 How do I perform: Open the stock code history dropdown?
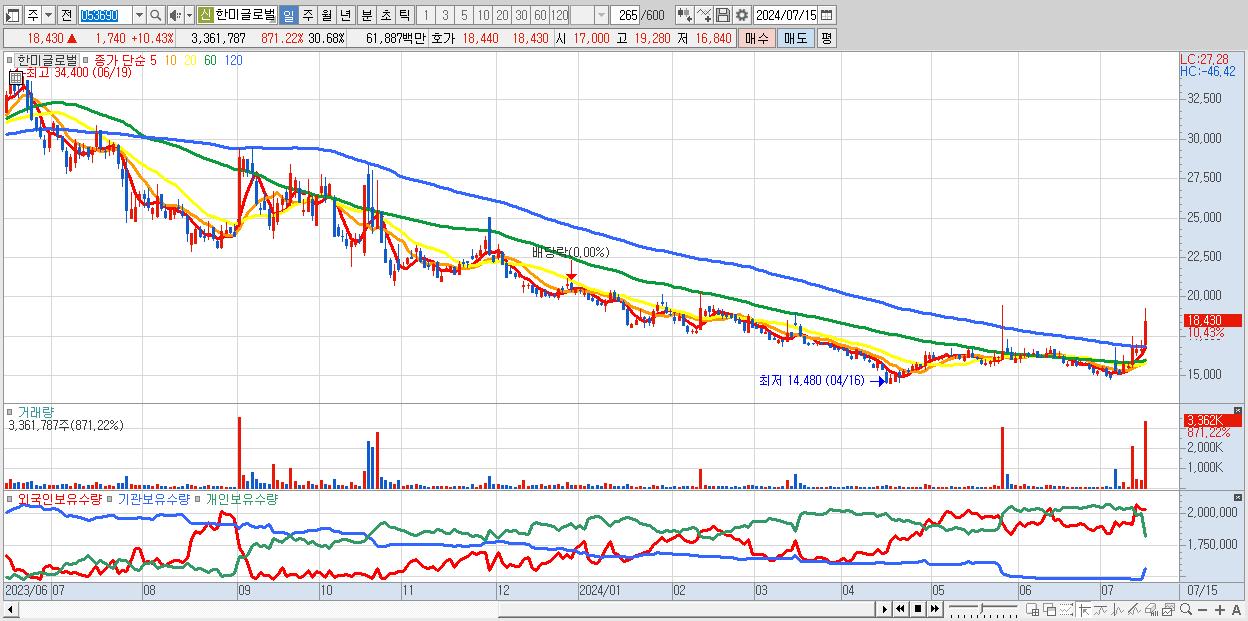click(140, 15)
